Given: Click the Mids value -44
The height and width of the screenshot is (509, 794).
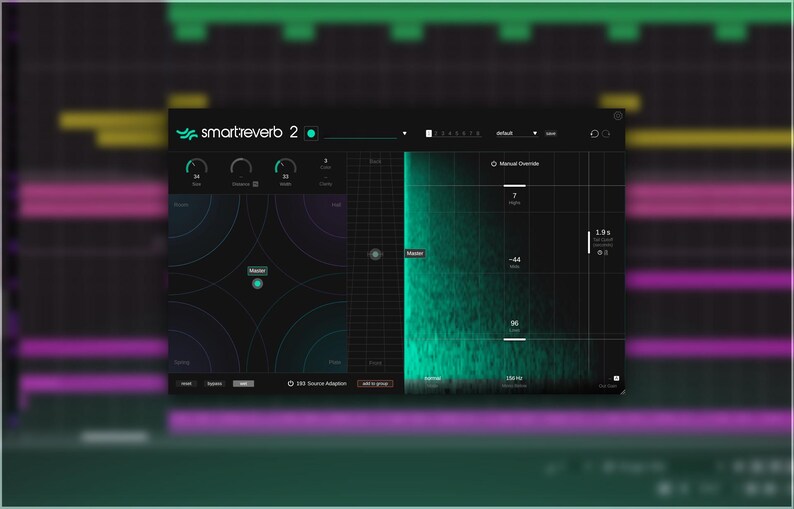Looking at the screenshot, I should point(514,259).
